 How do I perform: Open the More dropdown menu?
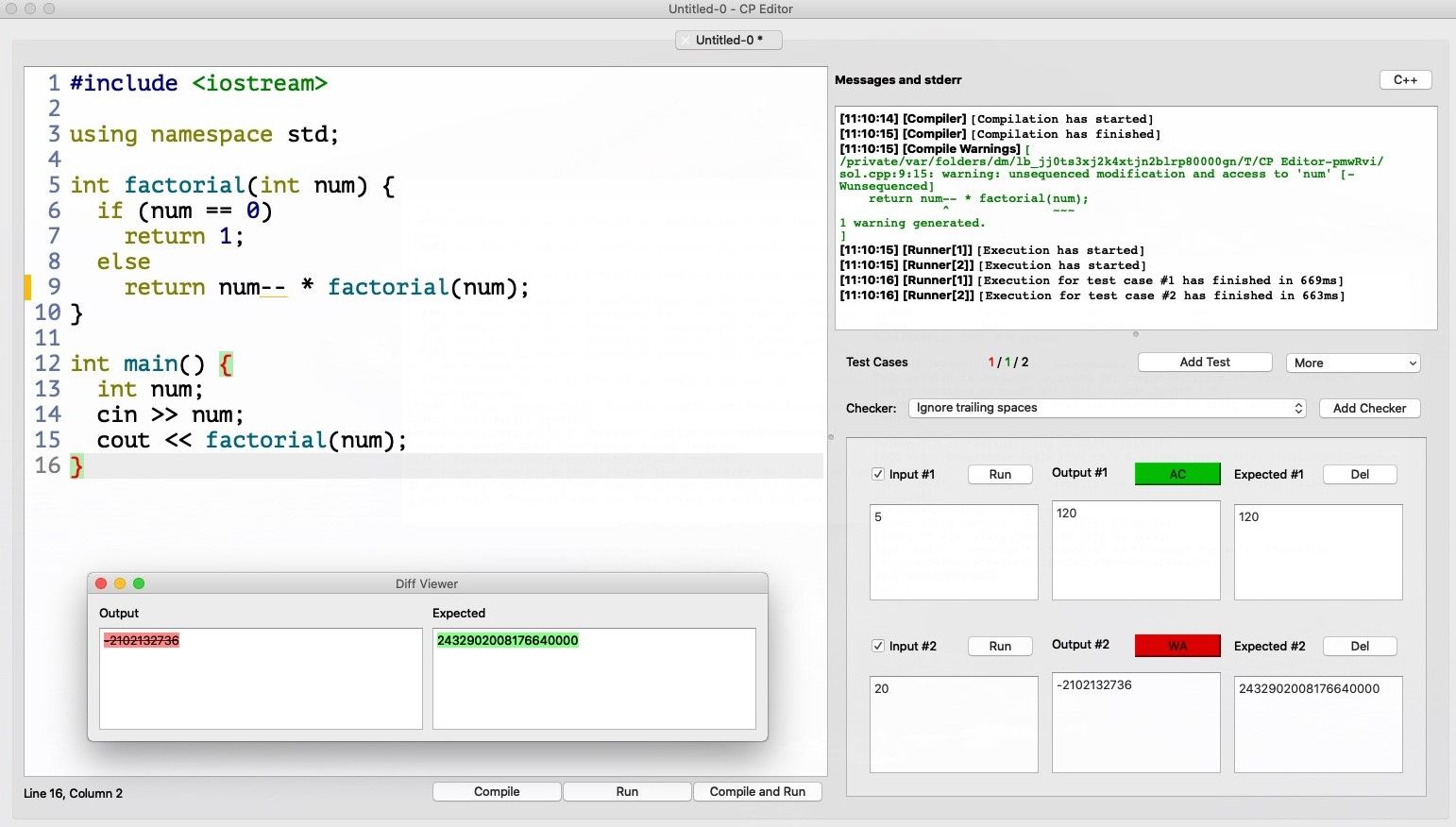pyautogui.click(x=1352, y=363)
